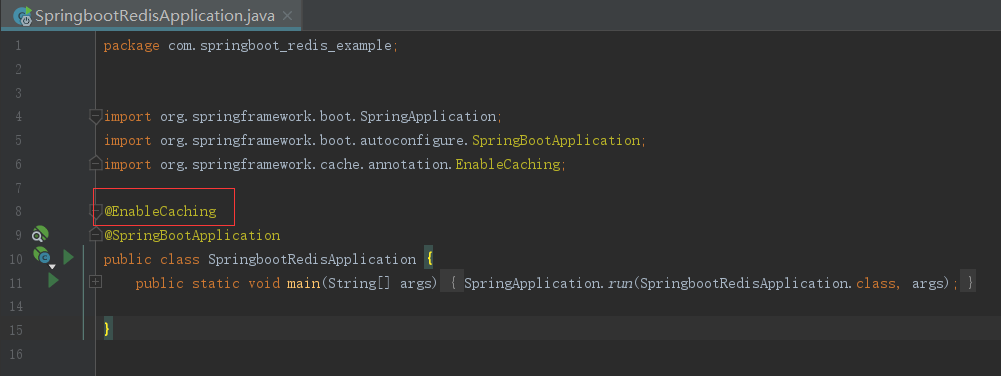Click the Java class icon on the tab
The image size is (1001, 376).
point(23,16)
